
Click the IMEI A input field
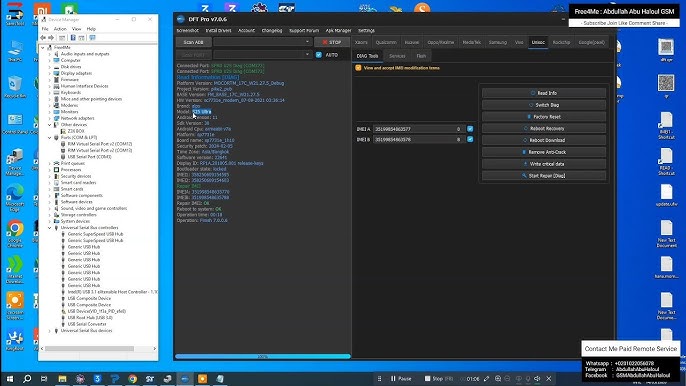pyautogui.click(x=419, y=129)
